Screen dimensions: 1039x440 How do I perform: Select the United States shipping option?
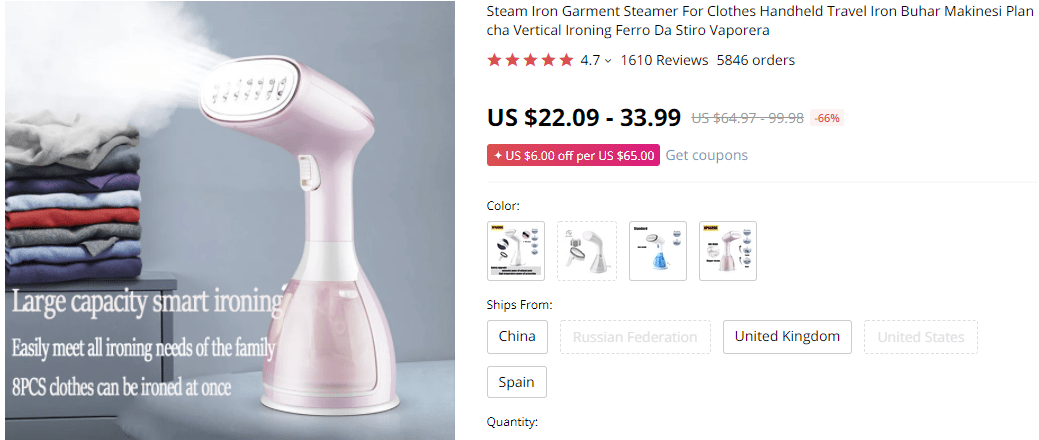tap(921, 337)
